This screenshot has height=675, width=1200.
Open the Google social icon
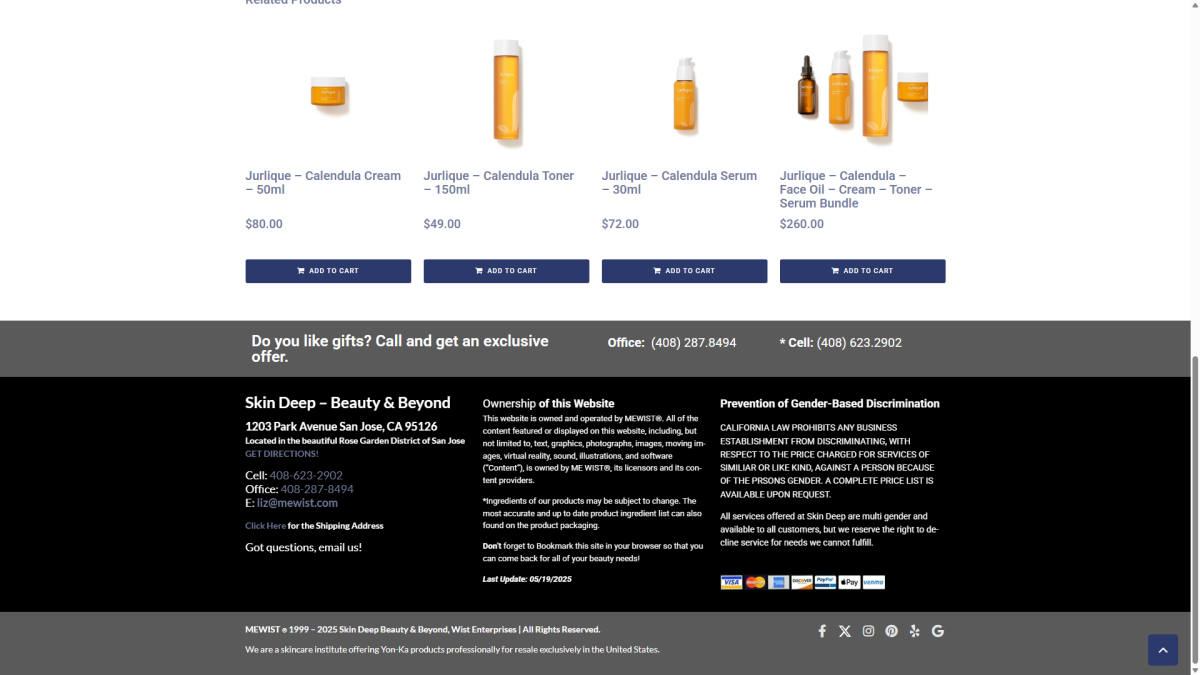click(x=937, y=631)
